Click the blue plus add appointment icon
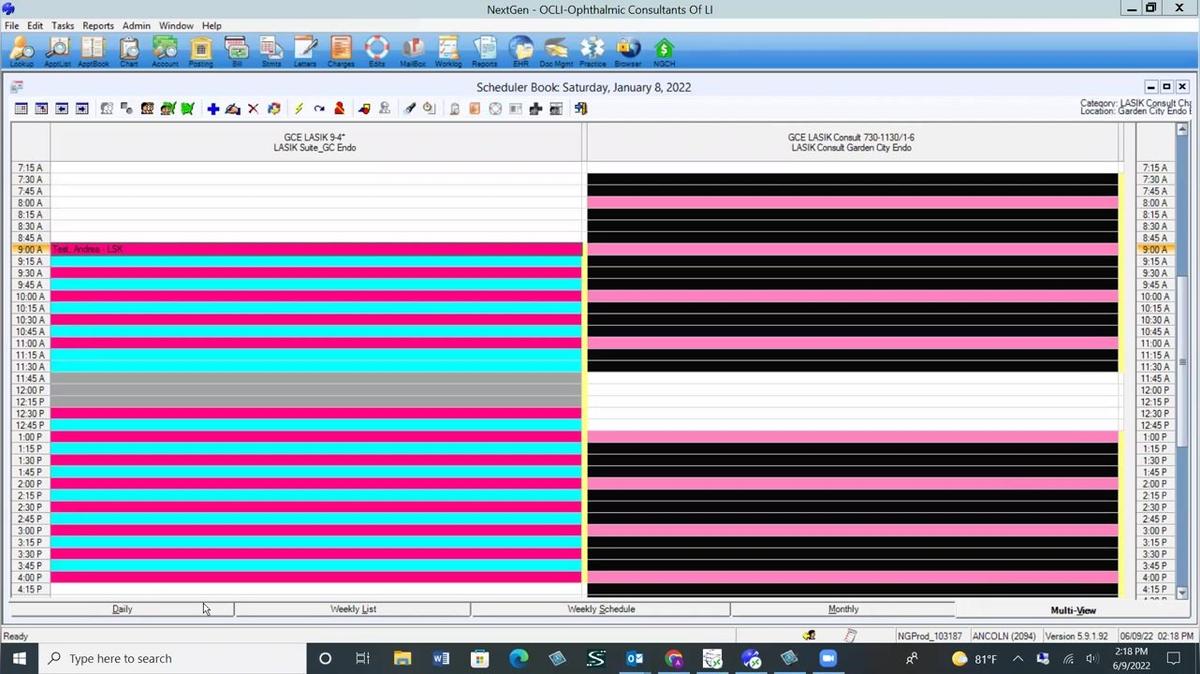The width and height of the screenshot is (1200, 674). pos(213,109)
